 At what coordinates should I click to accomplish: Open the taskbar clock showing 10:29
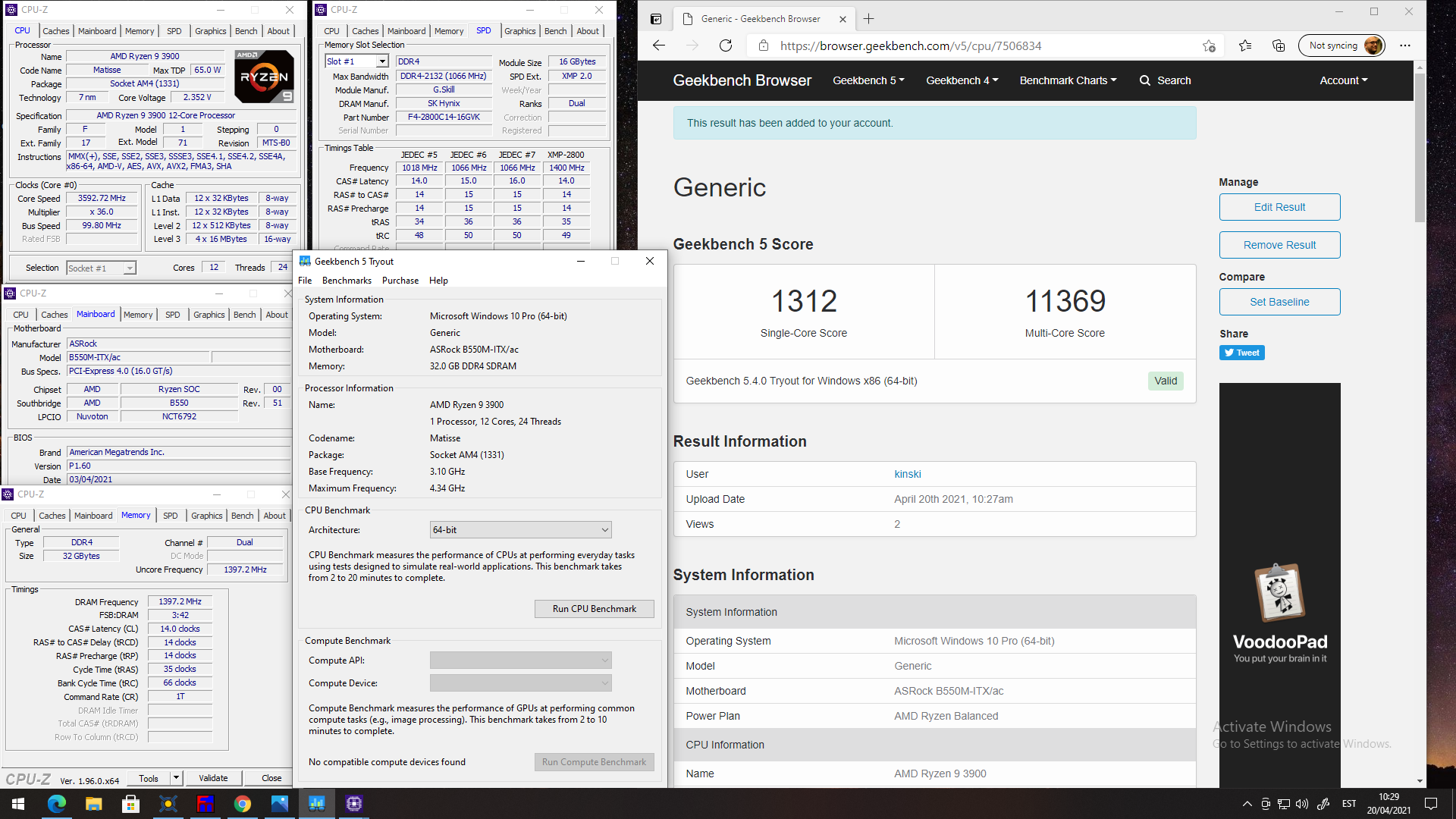pos(1389,804)
